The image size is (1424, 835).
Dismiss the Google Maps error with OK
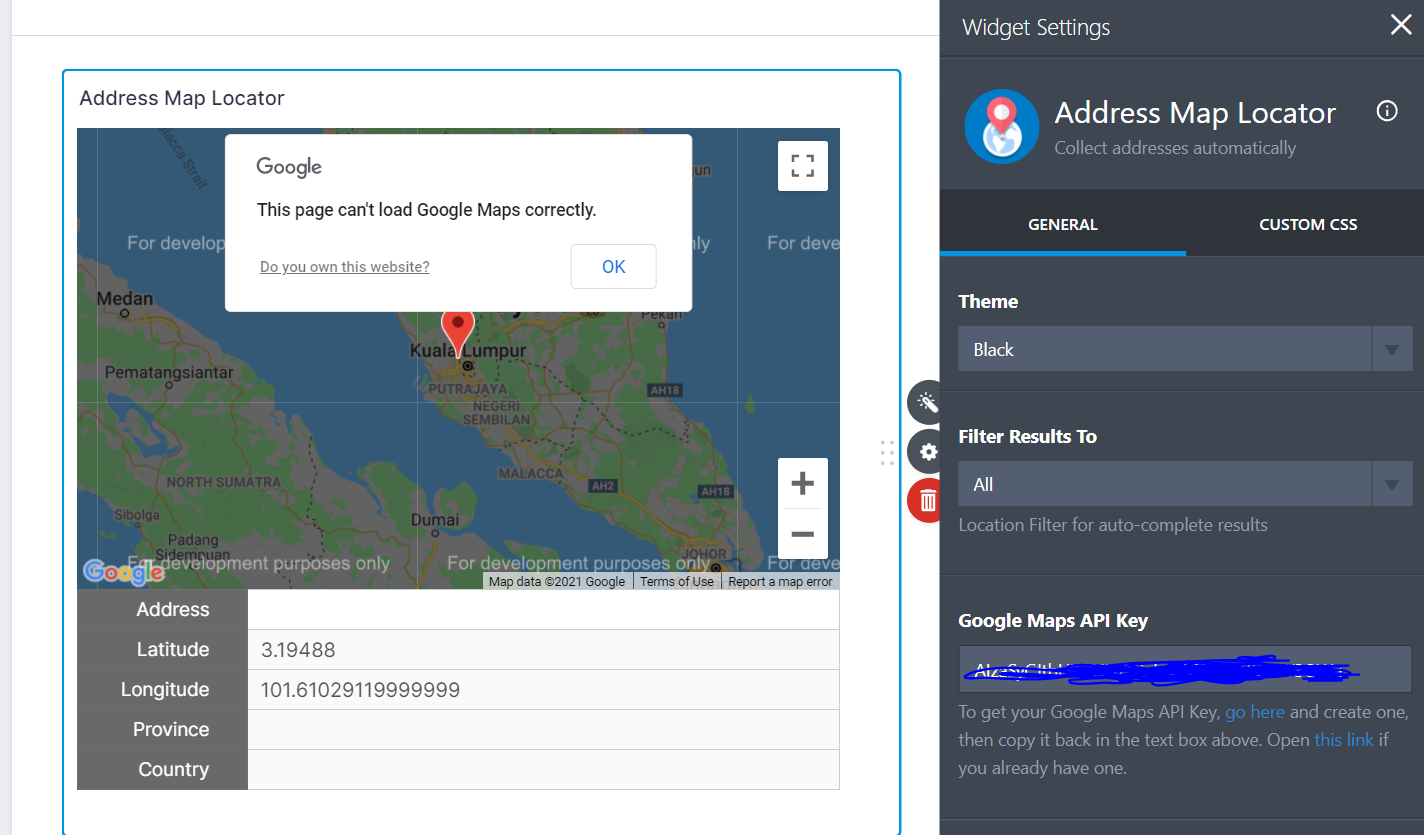click(x=613, y=266)
